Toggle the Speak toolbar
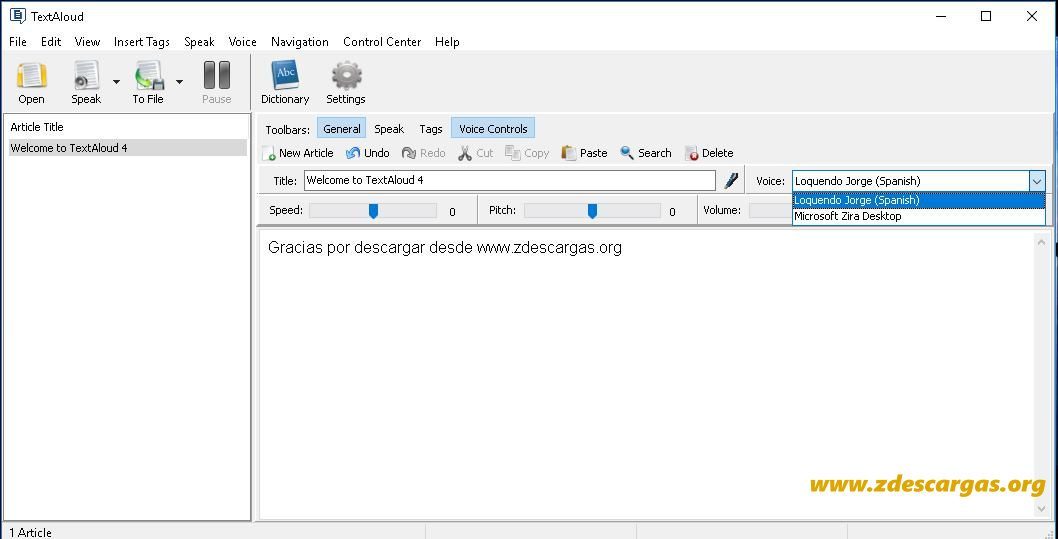1058x539 pixels. (389, 129)
